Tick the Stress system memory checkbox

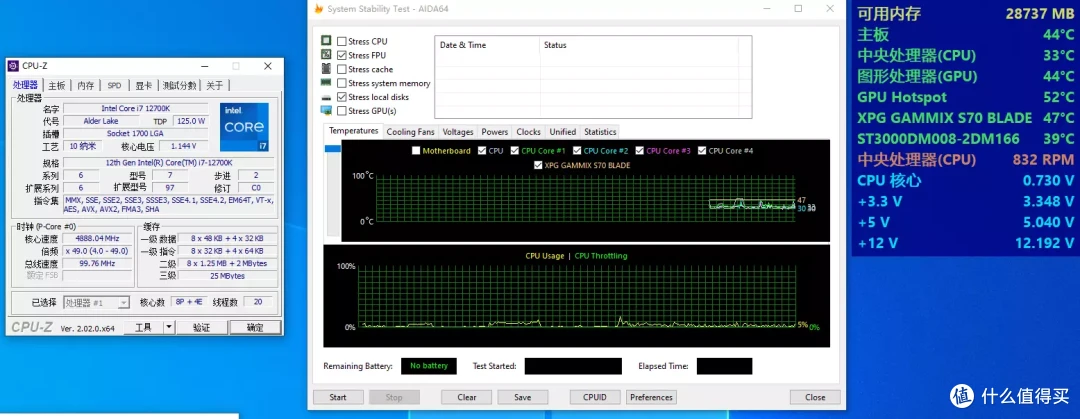[342, 83]
